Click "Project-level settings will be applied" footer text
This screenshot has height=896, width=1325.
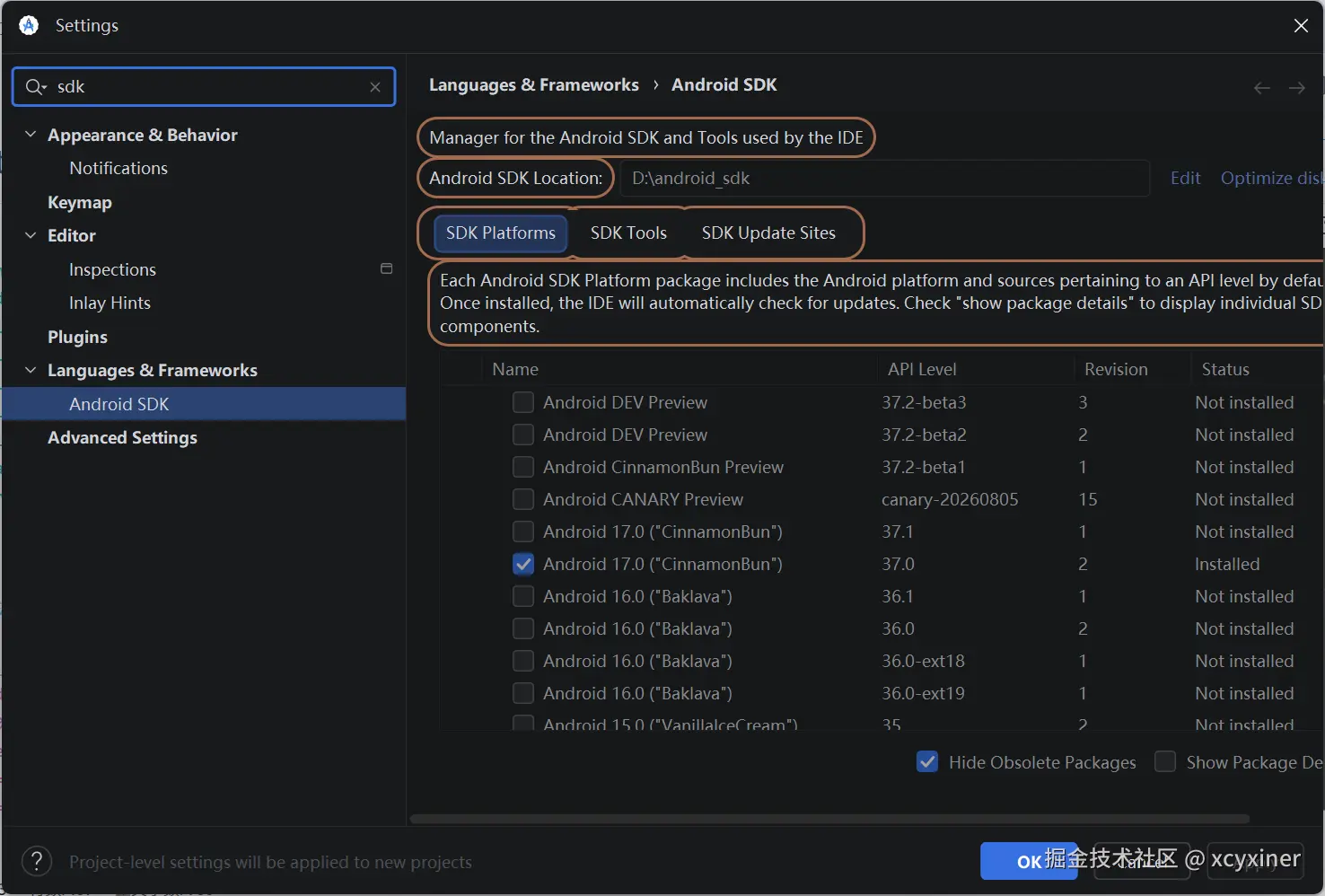click(x=270, y=862)
